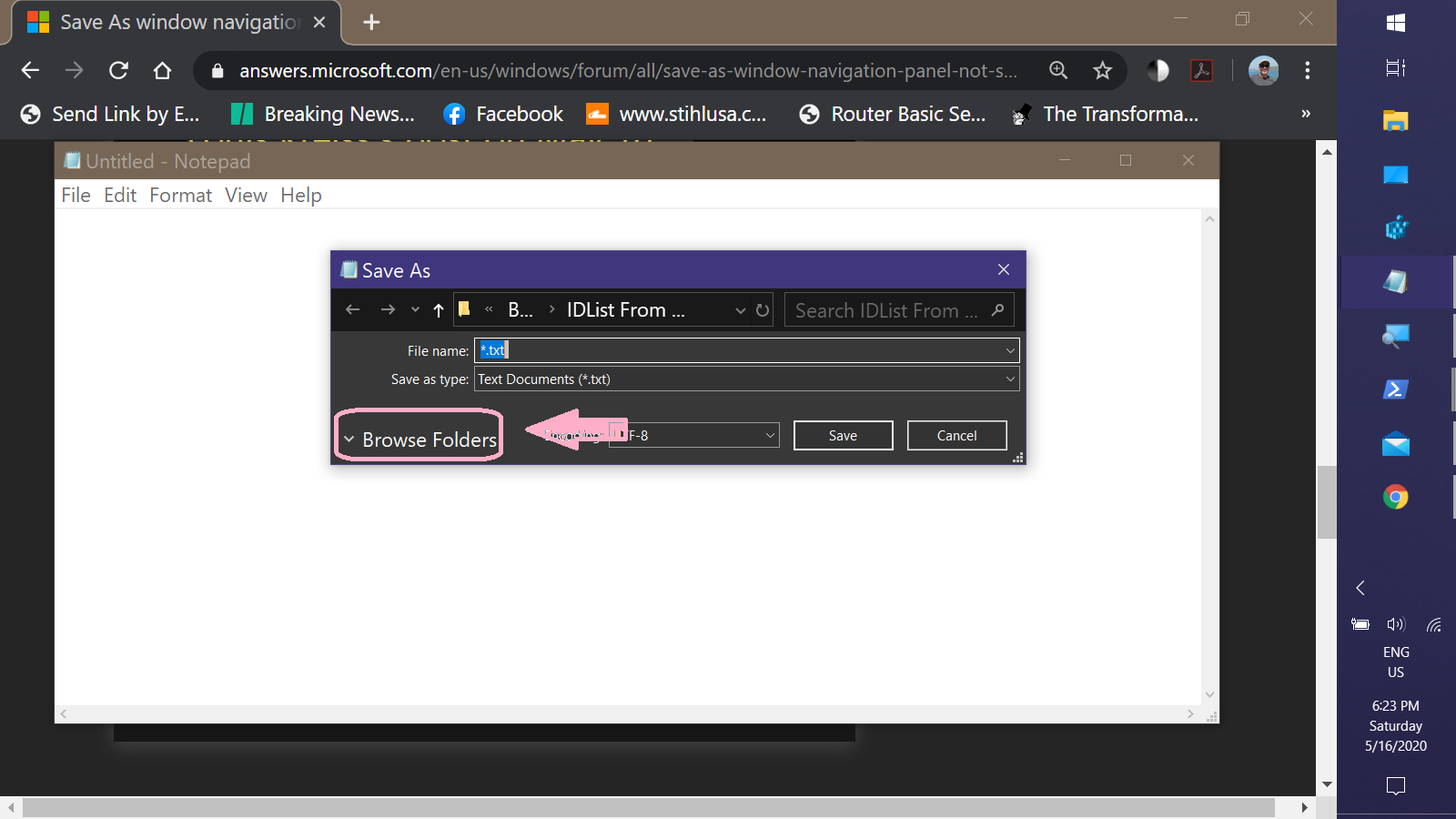The height and width of the screenshot is (819, 1456).
Task: Click the address bar URL
Action: coord(628,70)
